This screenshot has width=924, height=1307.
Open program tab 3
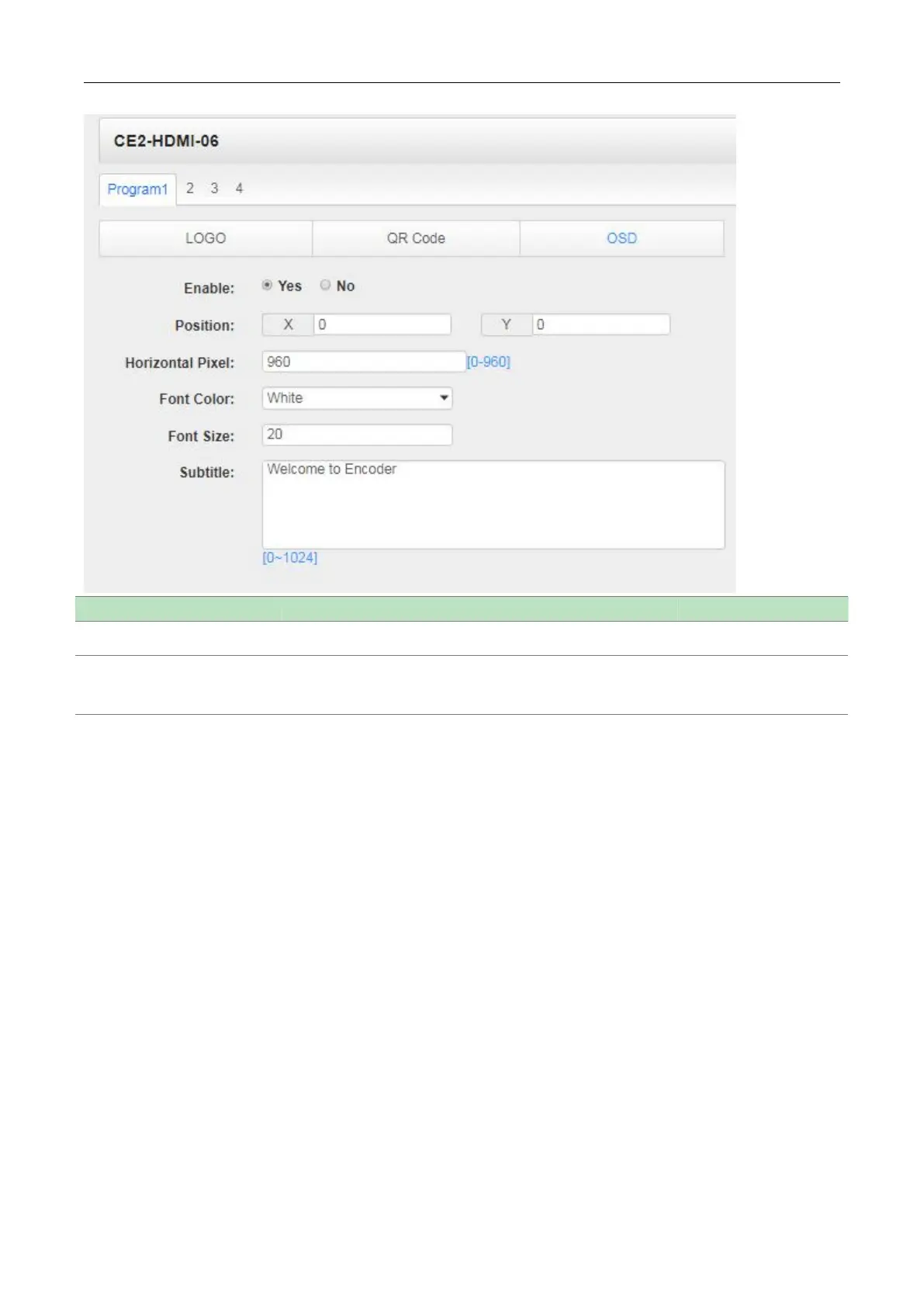click(x=214, y=189)
